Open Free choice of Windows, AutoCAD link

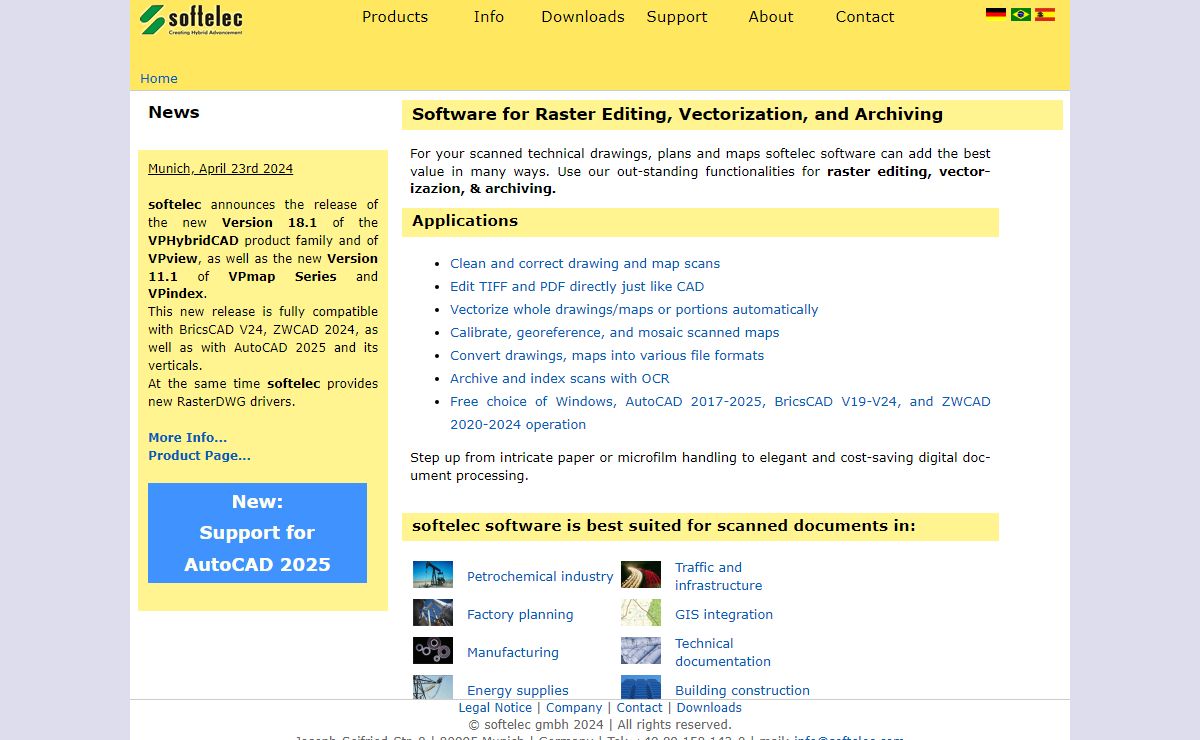(720, 413)
